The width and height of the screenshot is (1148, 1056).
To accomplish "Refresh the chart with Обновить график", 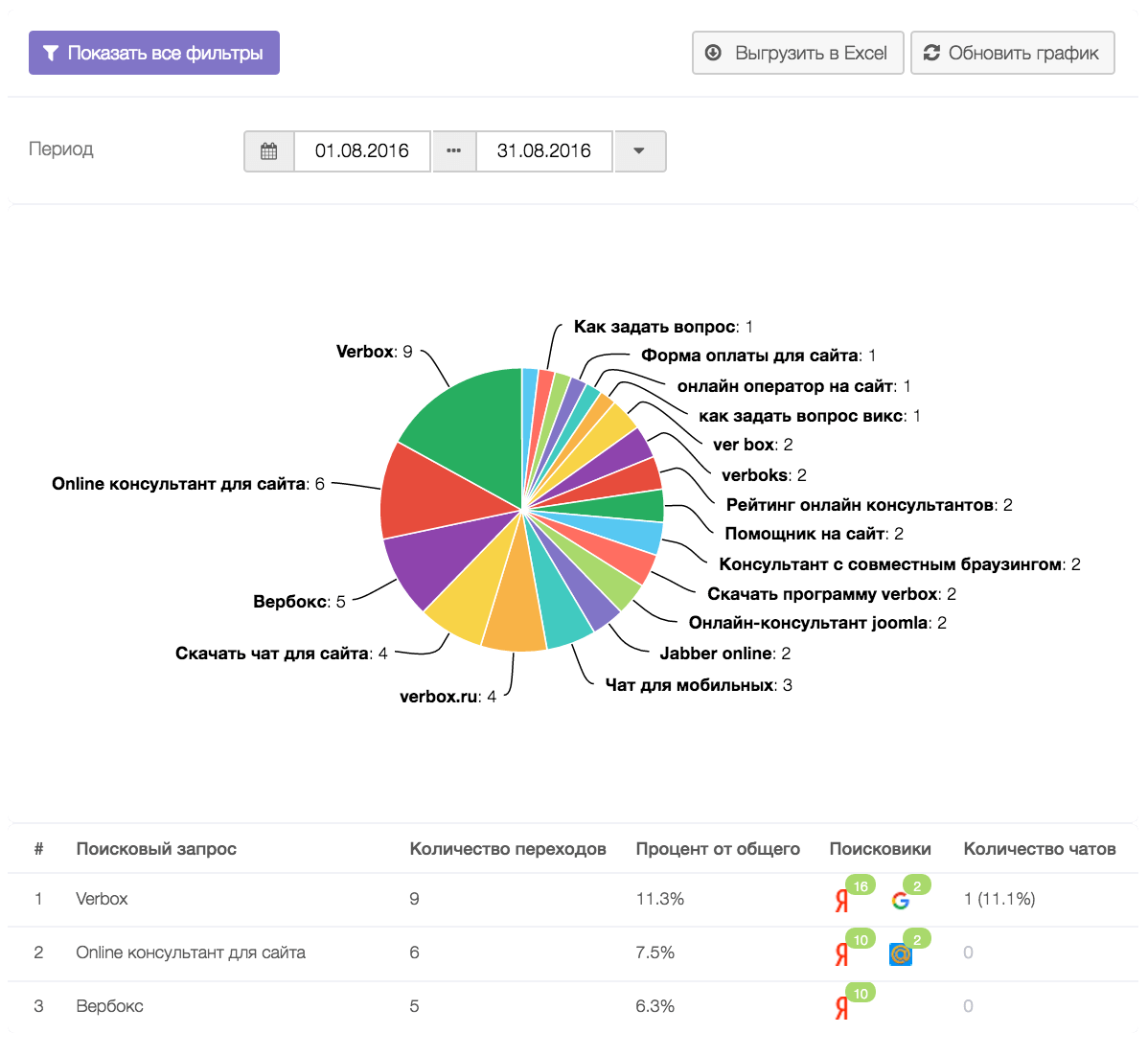I will [x=1012, y=53].
